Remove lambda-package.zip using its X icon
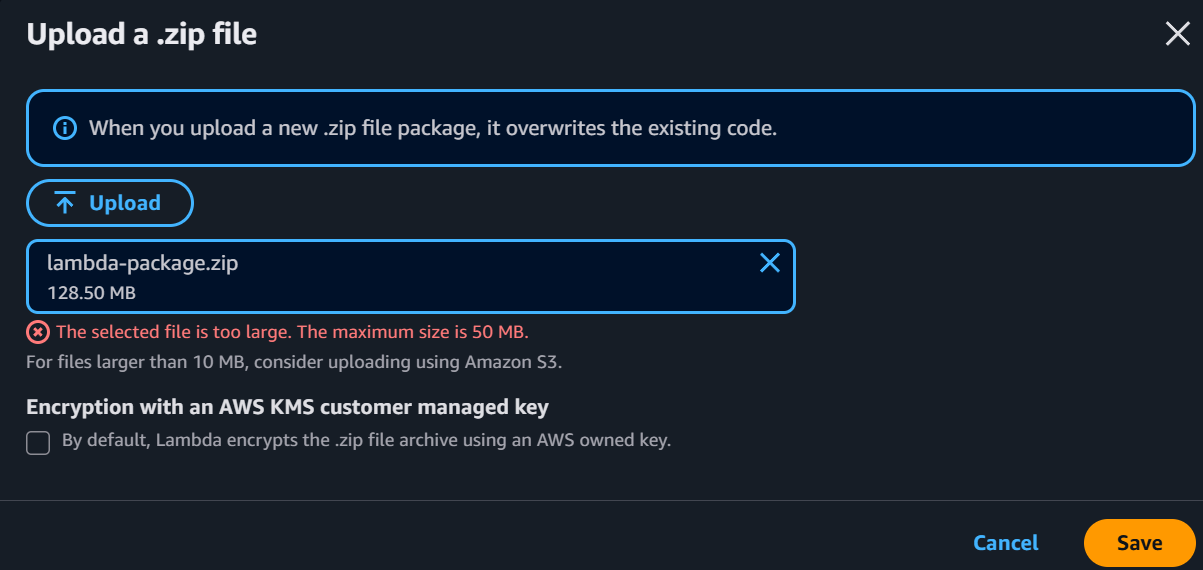 click(x=770, y=263)
